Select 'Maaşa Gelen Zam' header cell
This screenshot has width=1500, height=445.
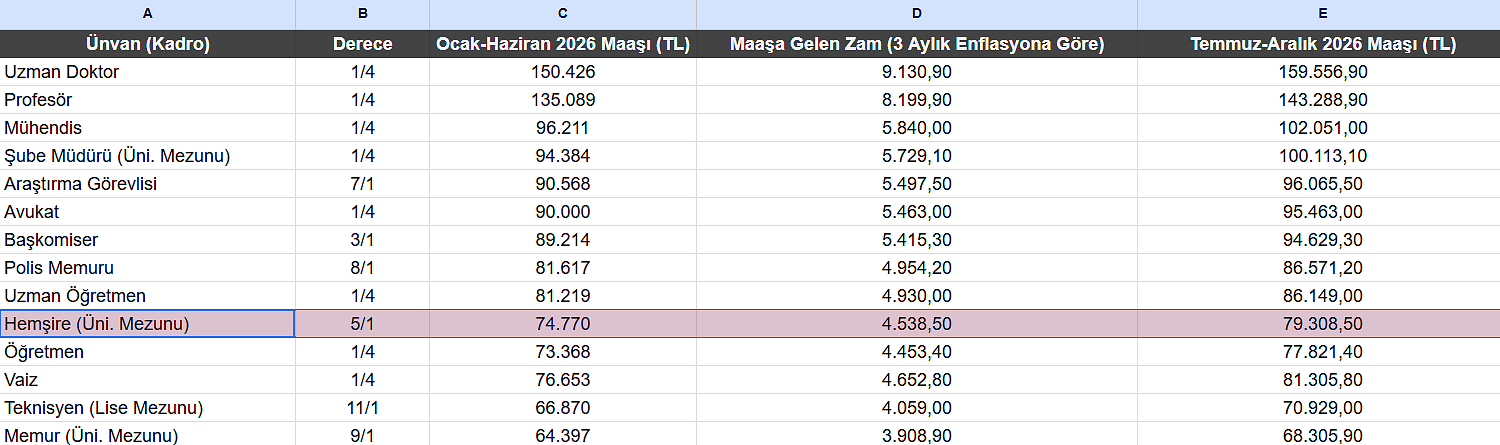point(917,44)
